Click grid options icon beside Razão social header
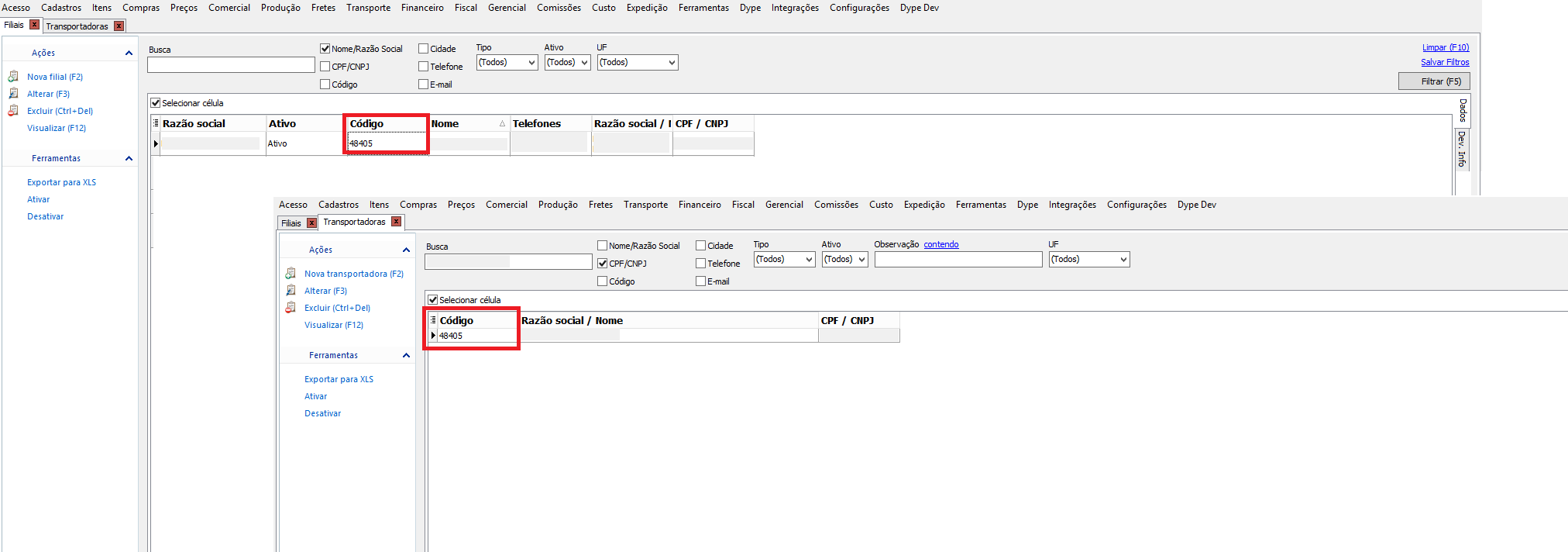This screenshot has height=552, width=1568. click(x=156, y=123)
